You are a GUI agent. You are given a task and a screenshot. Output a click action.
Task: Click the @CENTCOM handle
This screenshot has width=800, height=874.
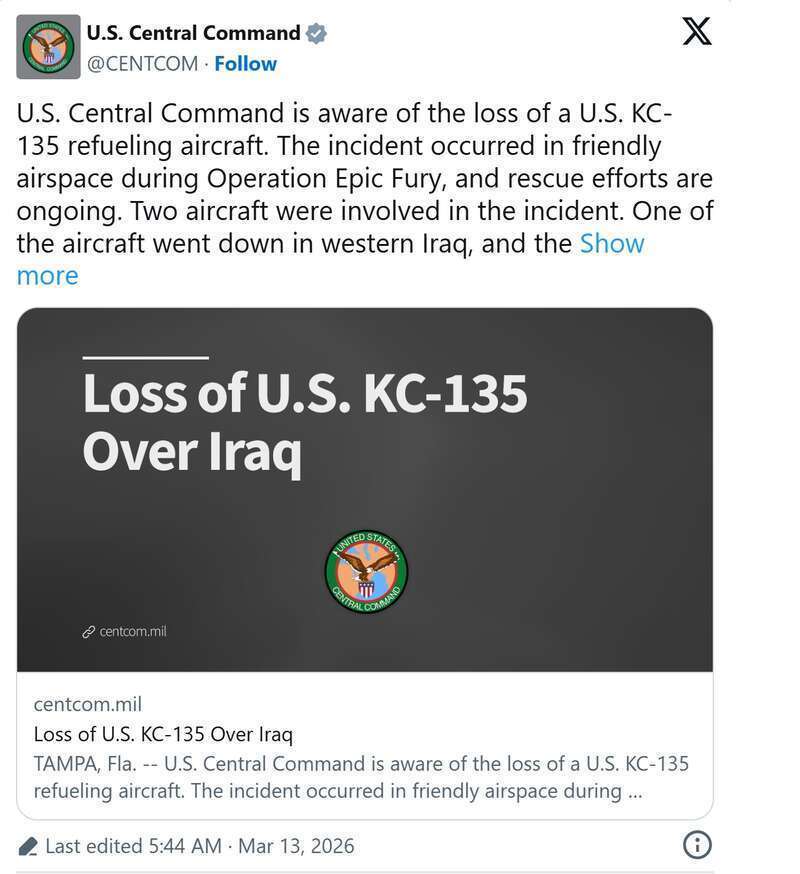tap(142, 64)
